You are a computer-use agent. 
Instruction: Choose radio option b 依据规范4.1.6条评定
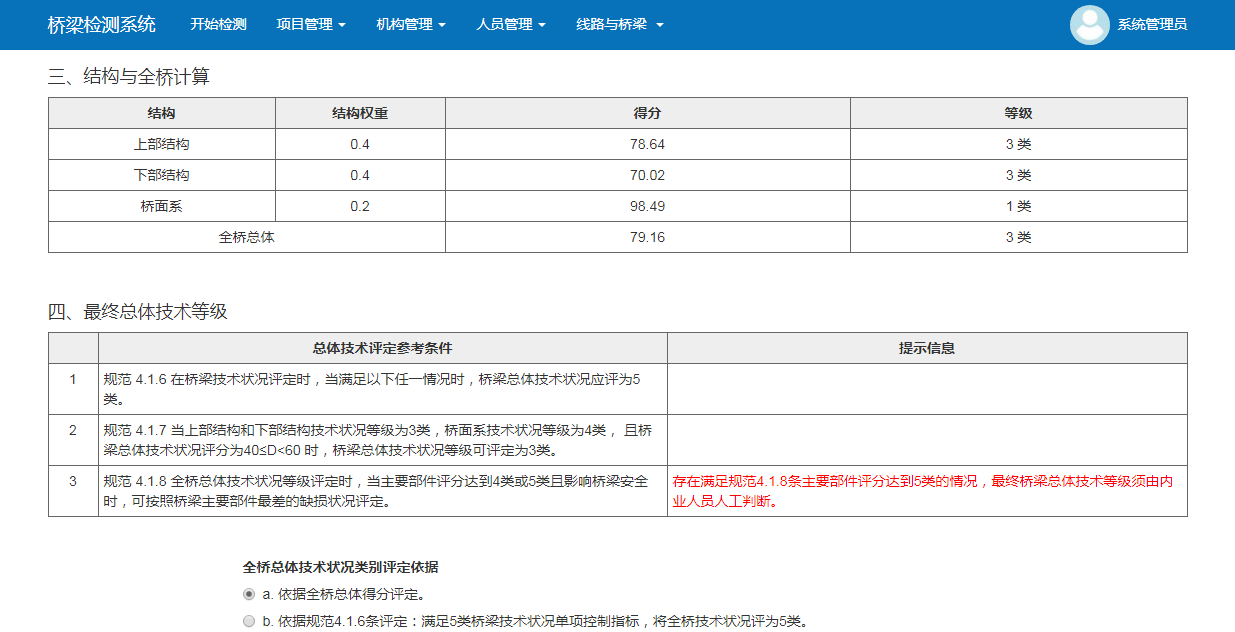[249, 621]
